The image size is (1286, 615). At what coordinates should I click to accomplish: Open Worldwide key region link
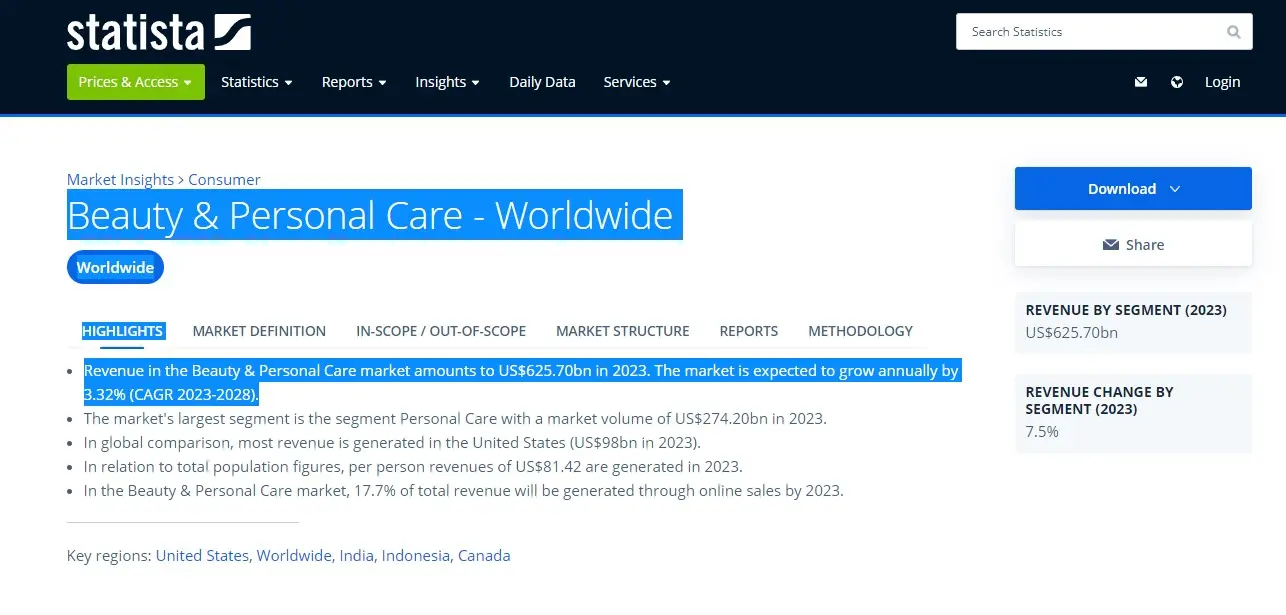point(294,556)
